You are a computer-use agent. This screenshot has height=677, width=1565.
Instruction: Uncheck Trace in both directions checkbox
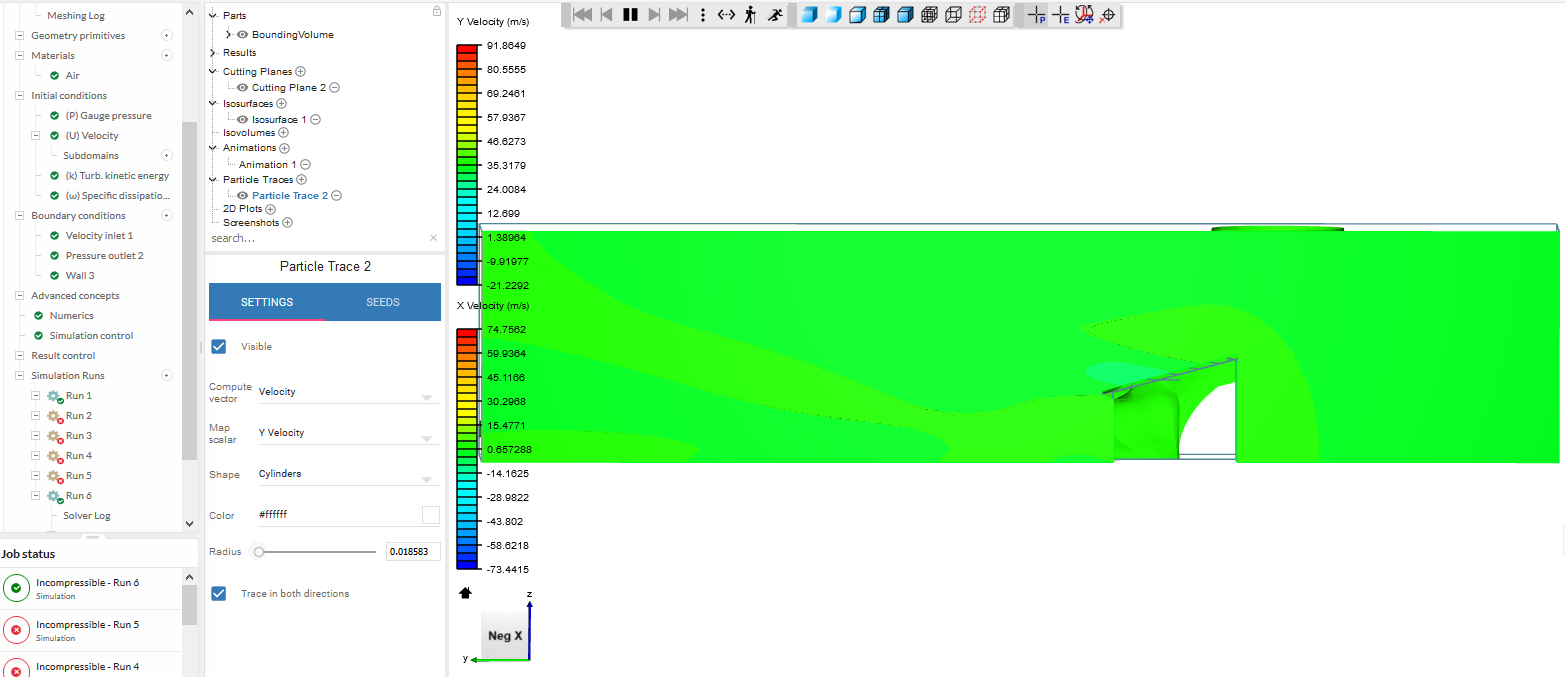tap(219, 594)
